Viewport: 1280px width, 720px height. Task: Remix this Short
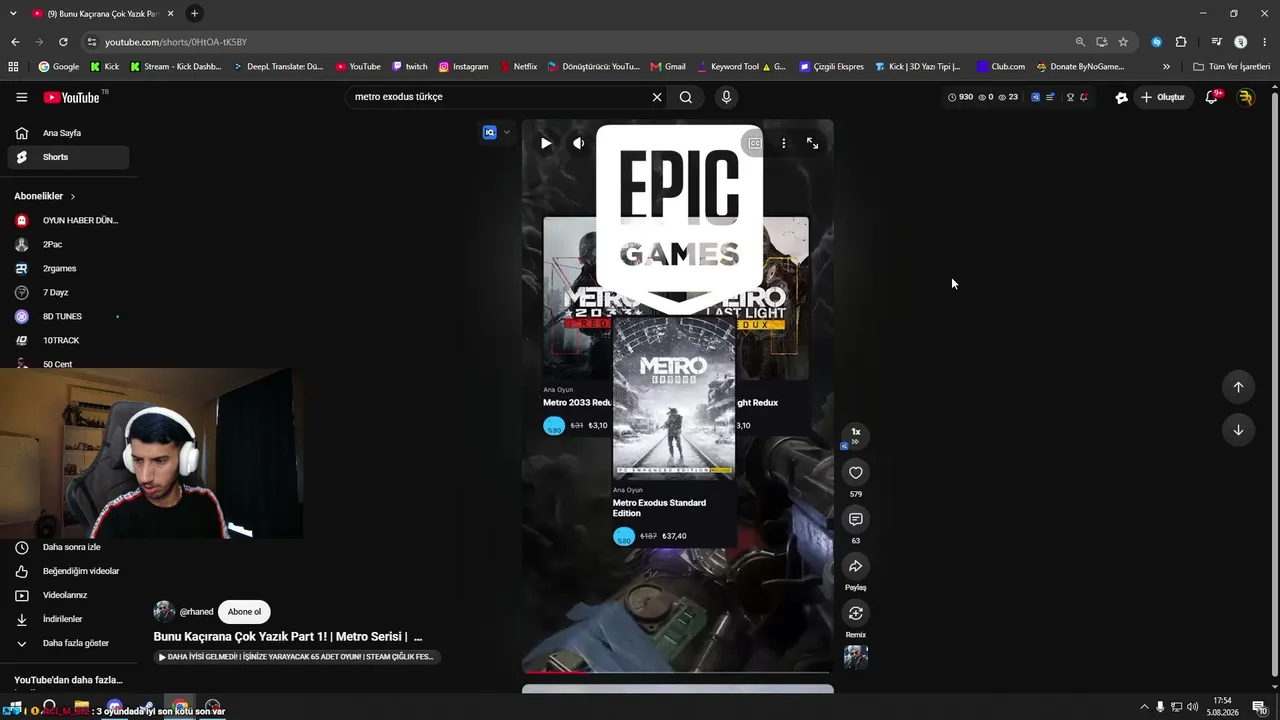tap(855, 613)
